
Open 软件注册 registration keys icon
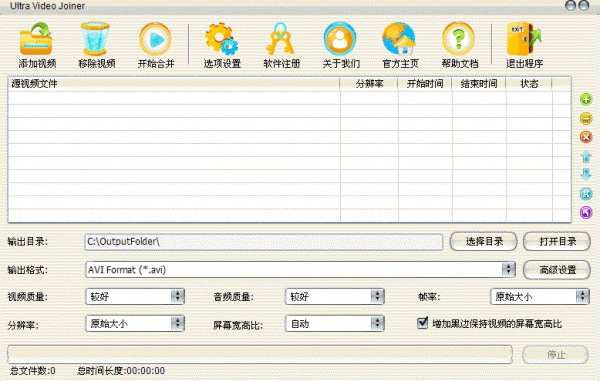pos(280,39)
